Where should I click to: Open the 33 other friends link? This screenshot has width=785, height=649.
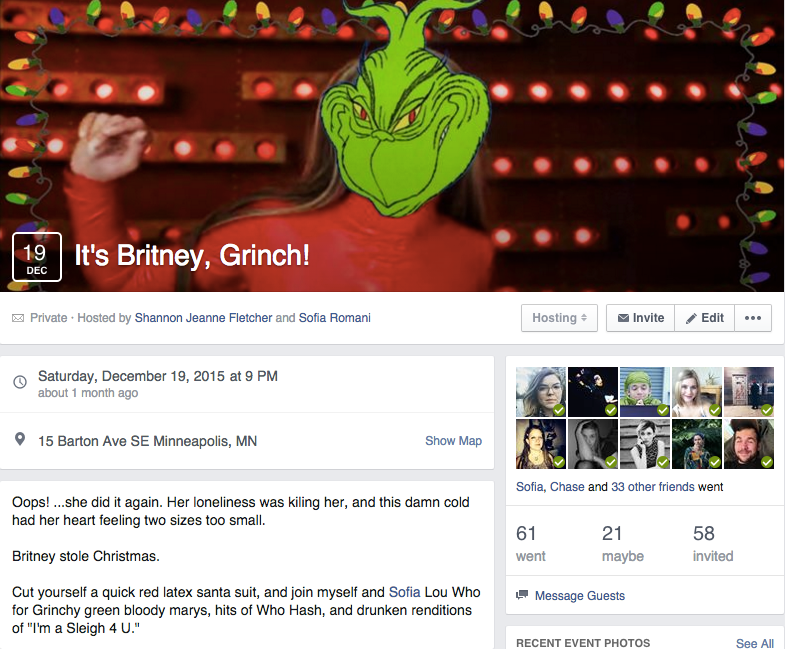(653, 487)
